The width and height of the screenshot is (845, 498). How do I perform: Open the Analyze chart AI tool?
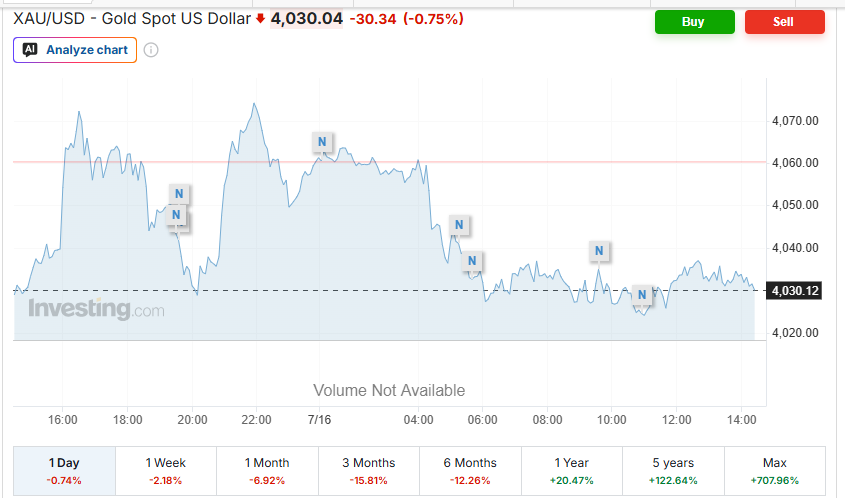(x=75, y=50)
